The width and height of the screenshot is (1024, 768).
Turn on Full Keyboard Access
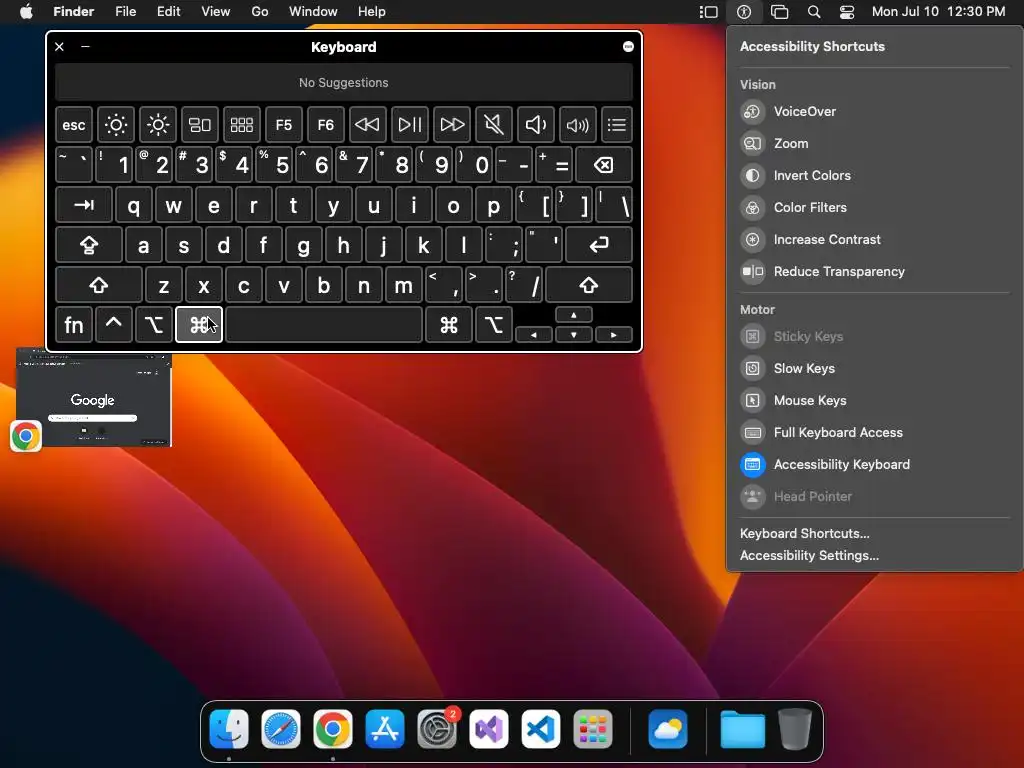pos(874,432)
